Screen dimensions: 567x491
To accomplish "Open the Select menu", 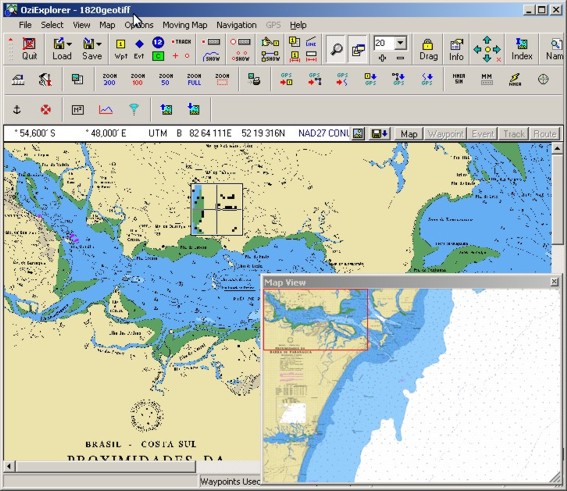I will [x=52, y=25].
